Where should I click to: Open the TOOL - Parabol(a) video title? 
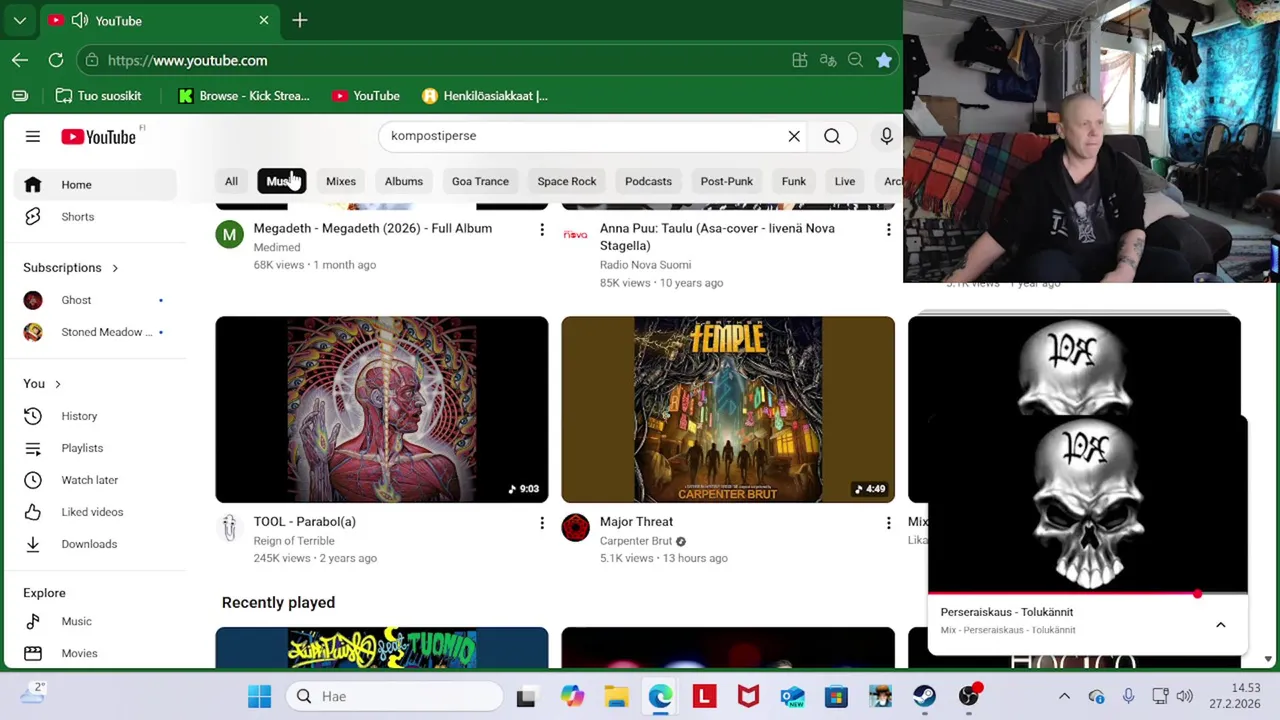pyautogui.click(x=305, y=522)
